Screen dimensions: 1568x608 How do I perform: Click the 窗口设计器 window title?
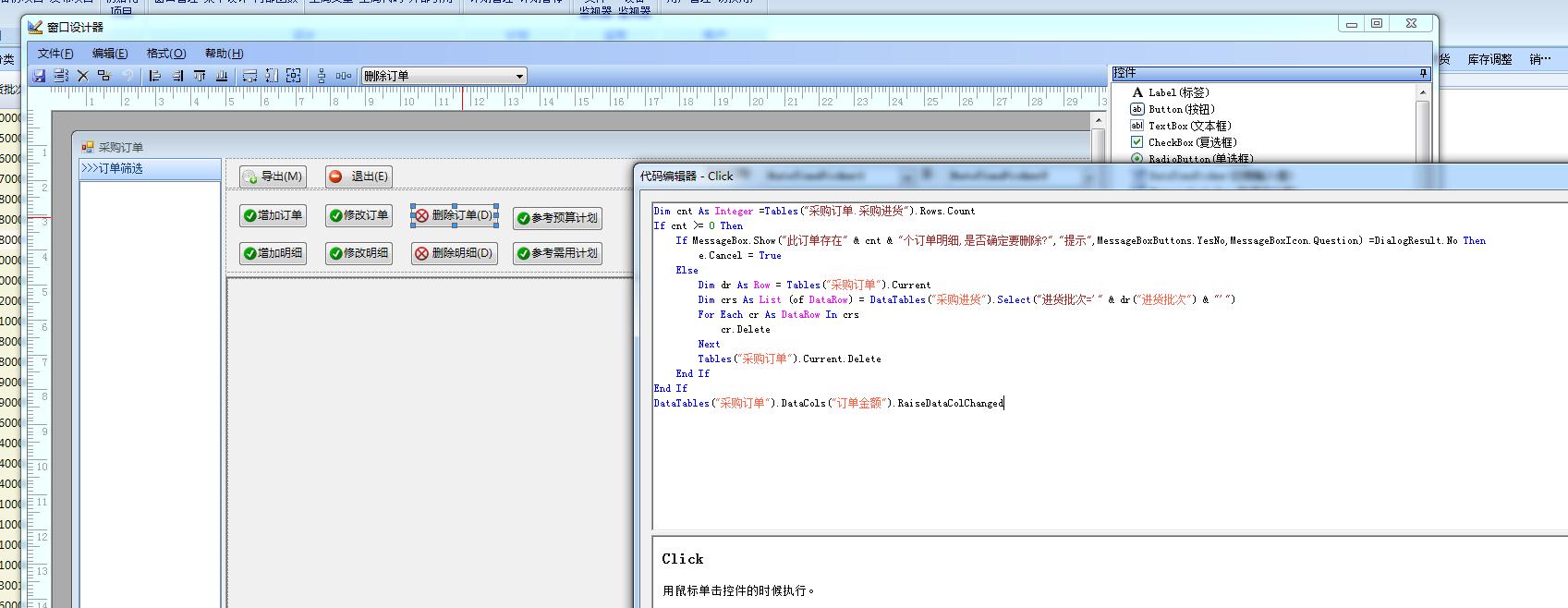point(75,27)
